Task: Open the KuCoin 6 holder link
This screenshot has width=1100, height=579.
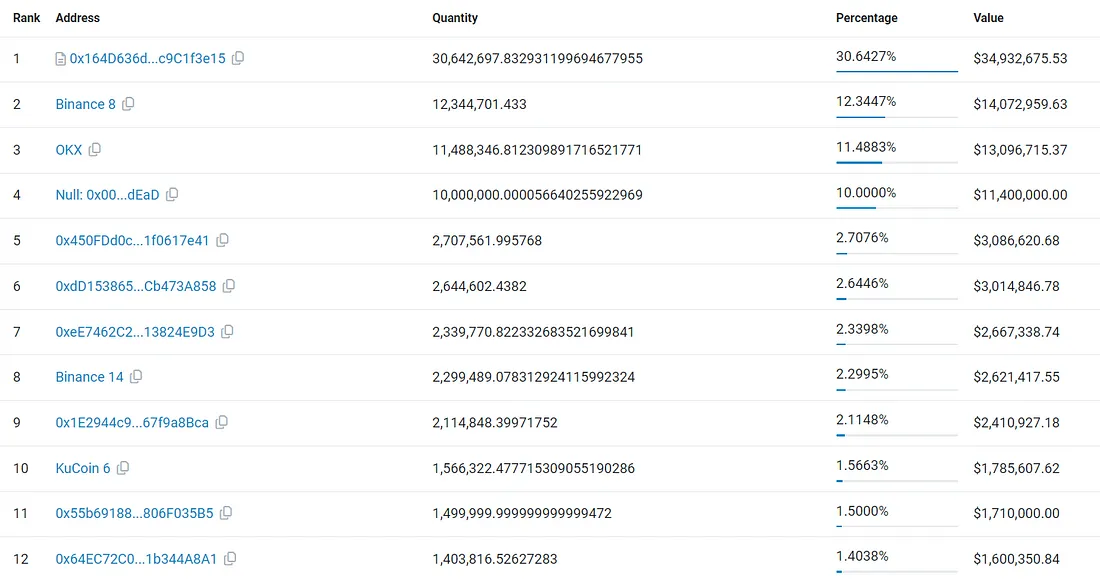Action: (x=83, y=468)
